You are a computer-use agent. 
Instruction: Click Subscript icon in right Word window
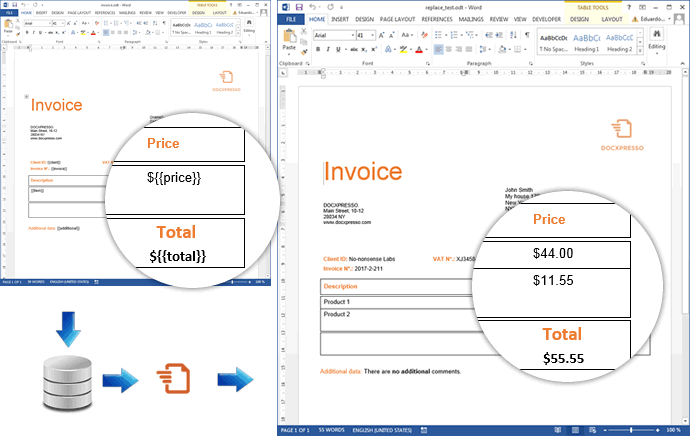(364, 49)
